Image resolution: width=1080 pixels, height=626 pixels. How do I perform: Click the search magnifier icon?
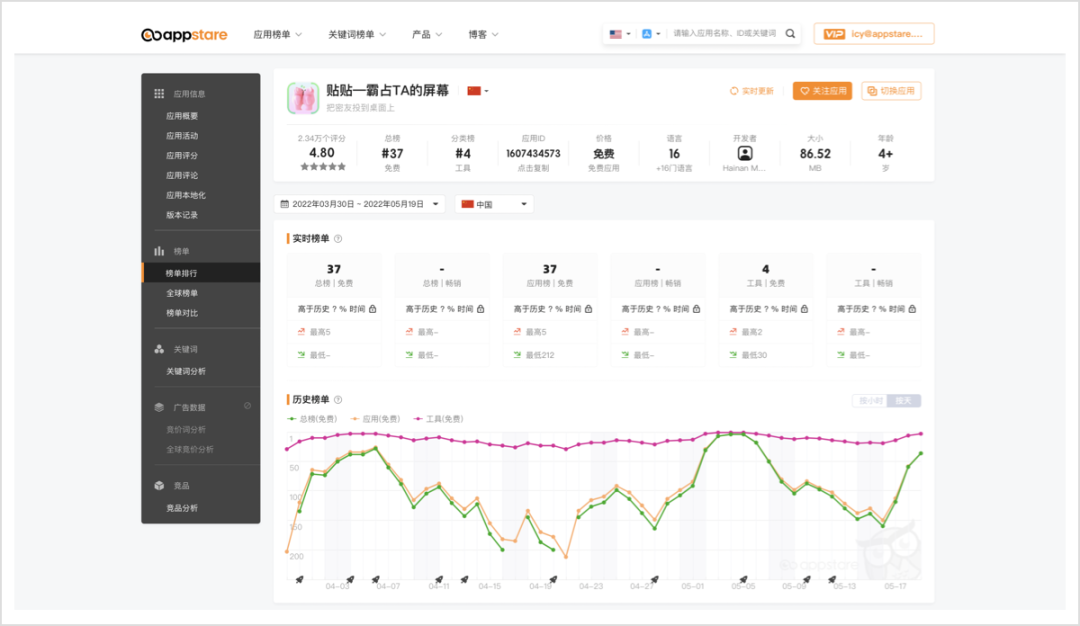click(790, 34)
